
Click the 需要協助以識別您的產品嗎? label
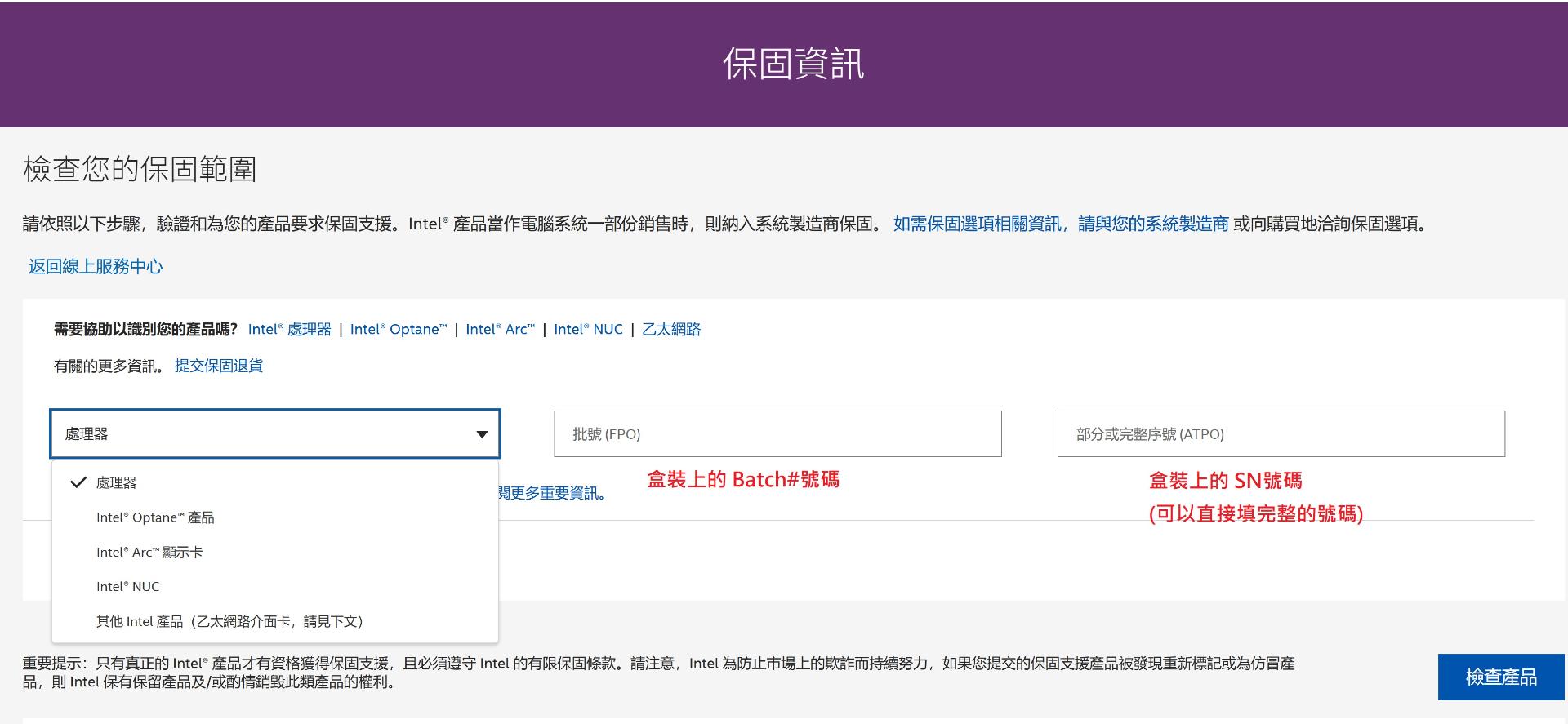coord(145,329)
